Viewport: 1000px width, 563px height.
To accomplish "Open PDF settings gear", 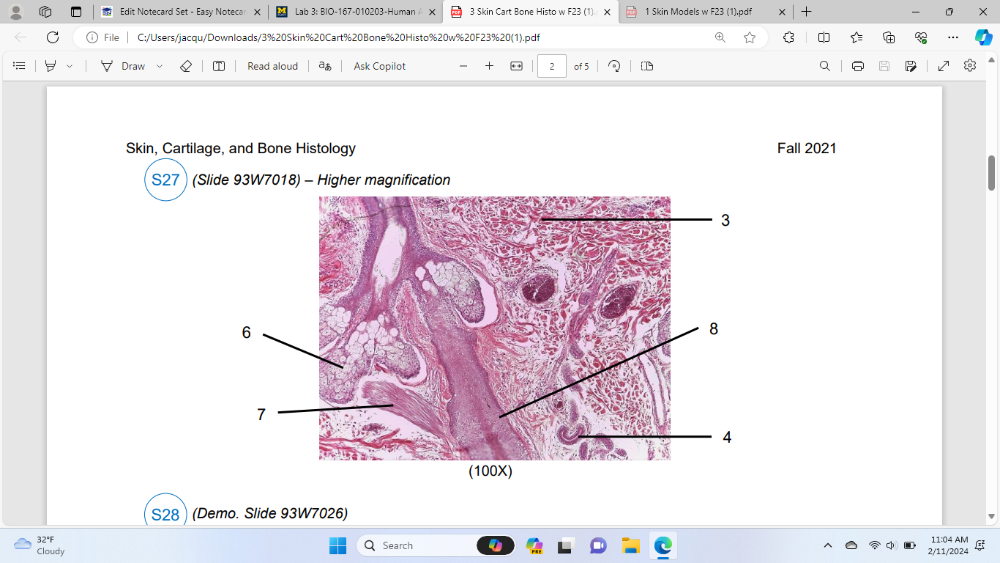I will click(969, 66).
